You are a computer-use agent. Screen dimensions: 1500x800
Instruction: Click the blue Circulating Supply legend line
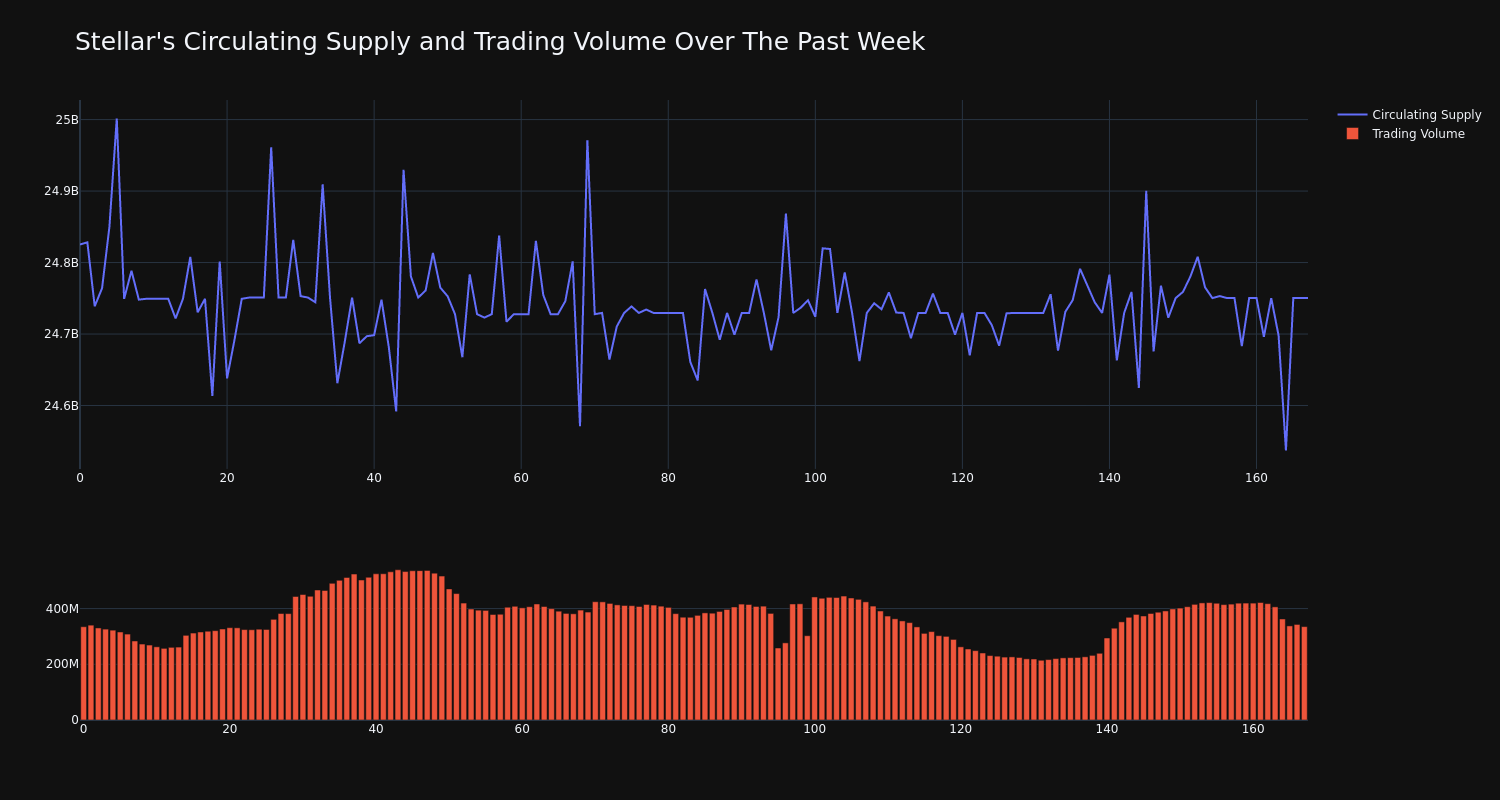(x=1352, y=115)
